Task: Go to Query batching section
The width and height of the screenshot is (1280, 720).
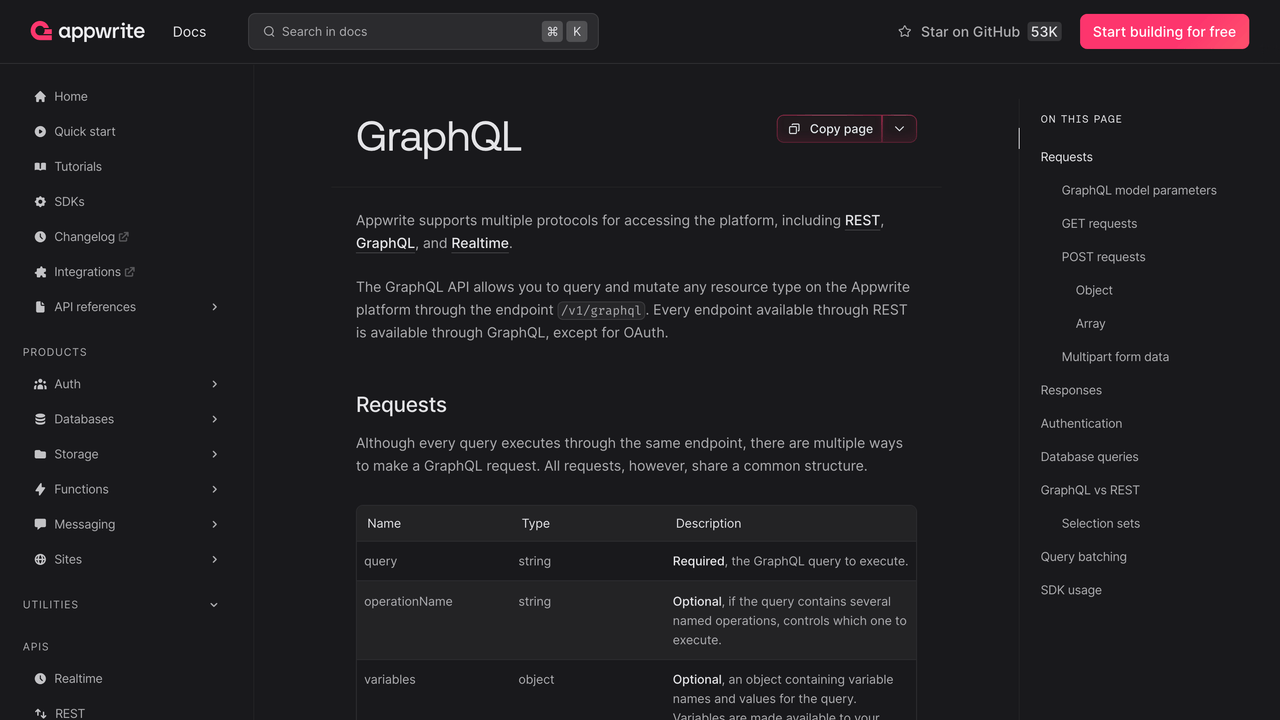Action: tap(1083, 557)
